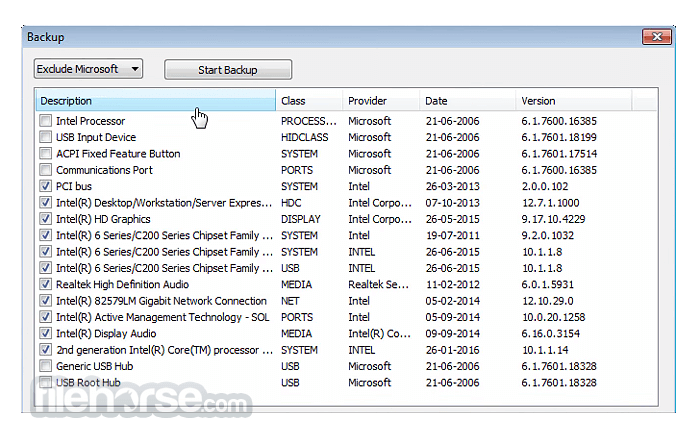700x448 pixels.
Task: Select 'Realtek High Definition Audio' text
Action: [x=122, y=284]
